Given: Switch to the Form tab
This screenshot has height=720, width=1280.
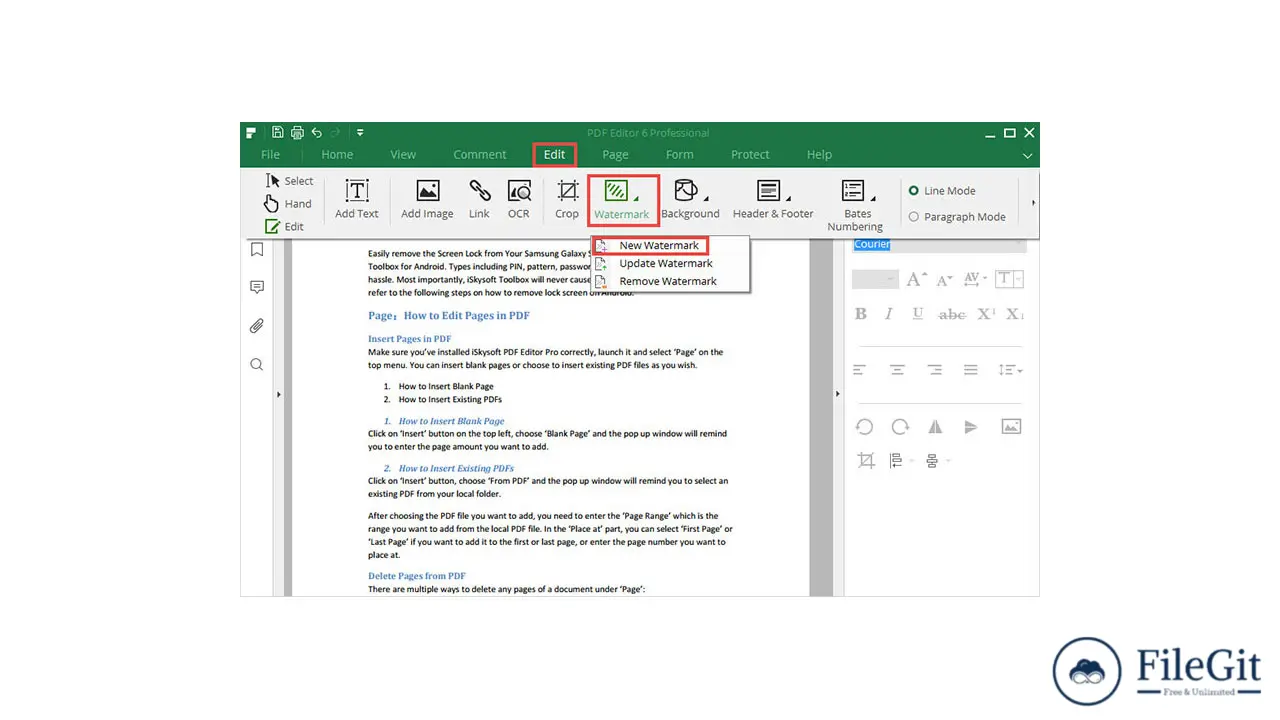Looking at the screenshot, I should click(680, 155).
